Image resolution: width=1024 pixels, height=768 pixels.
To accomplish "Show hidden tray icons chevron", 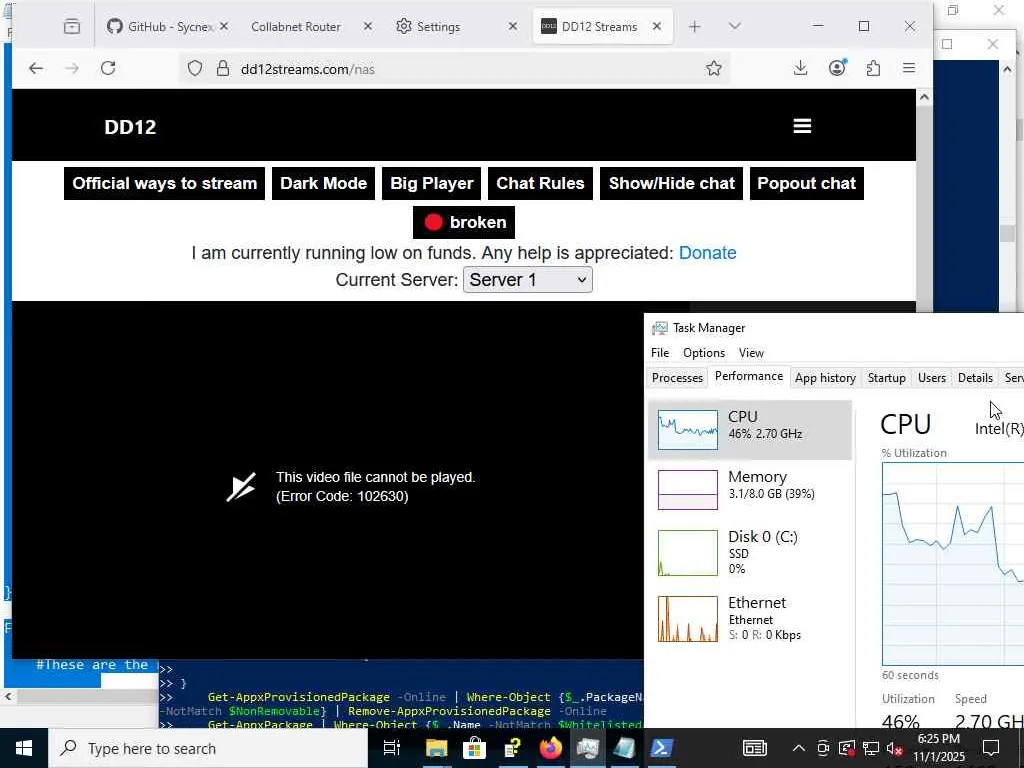I will [799, 748].
